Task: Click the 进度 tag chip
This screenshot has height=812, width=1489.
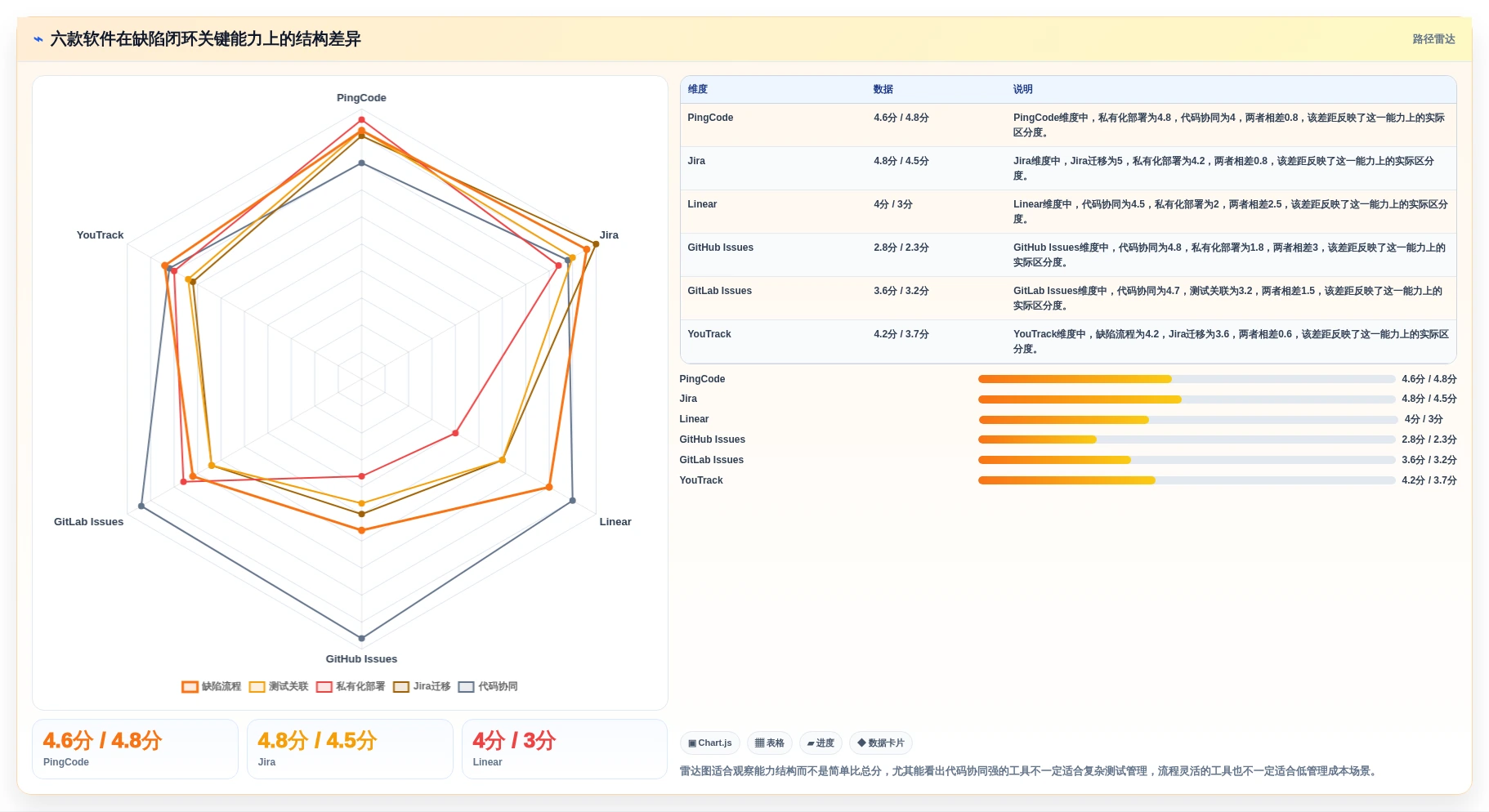Action: pos(821,743)
